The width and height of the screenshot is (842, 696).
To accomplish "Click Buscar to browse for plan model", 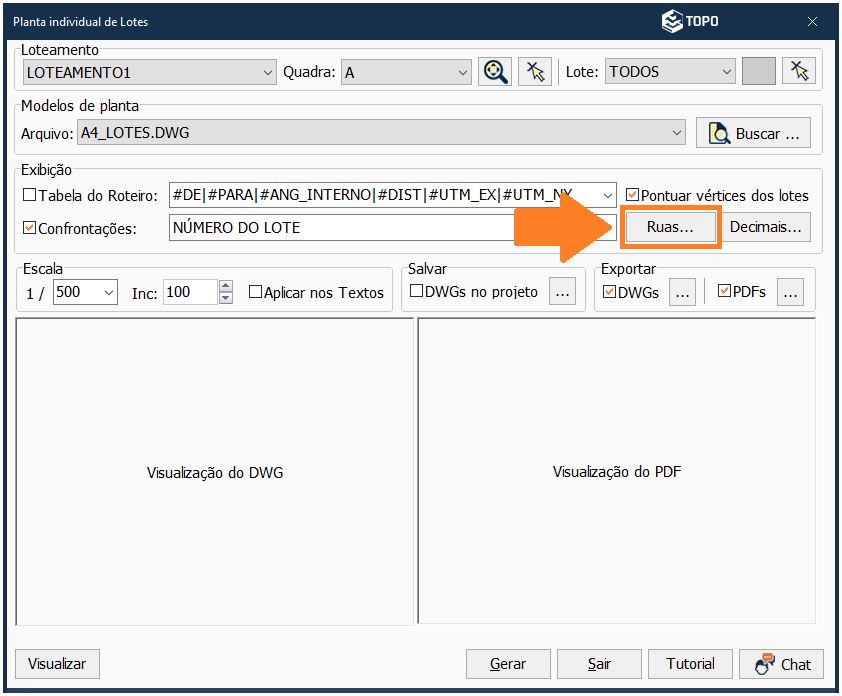I will click(x=753, y=133).
